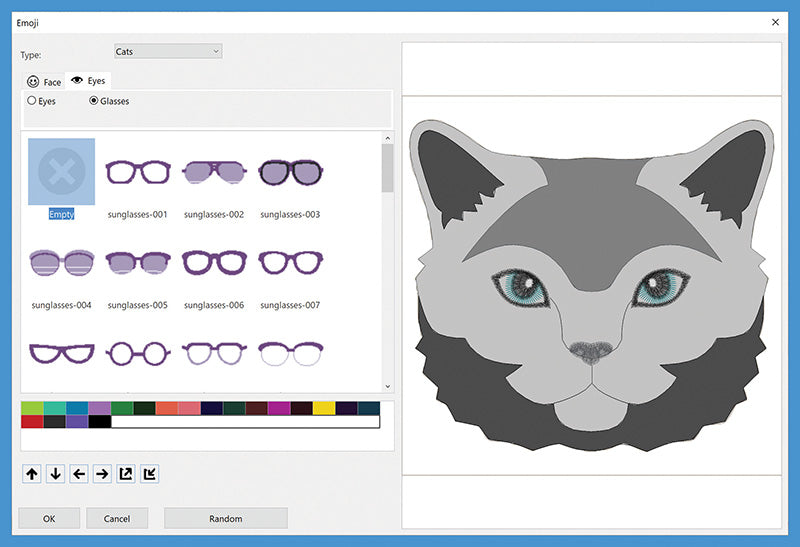Click the enlarge (arrow out) icon
The height and width of the screenshot is (547, 800).
[125, 474]
